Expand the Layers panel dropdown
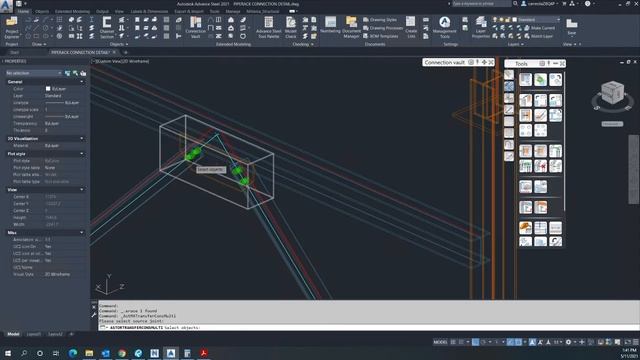Screen dimensions: 640x360 tap(516, 44)
